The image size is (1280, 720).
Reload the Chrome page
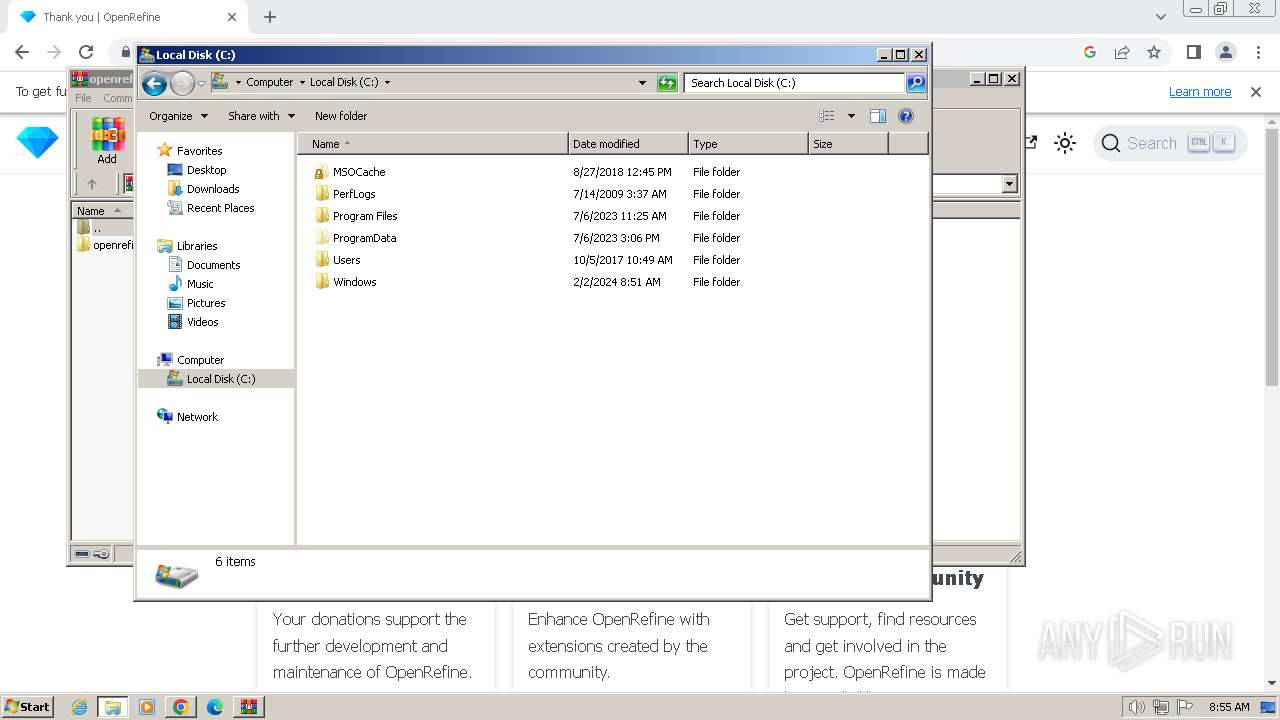point(86,52)
